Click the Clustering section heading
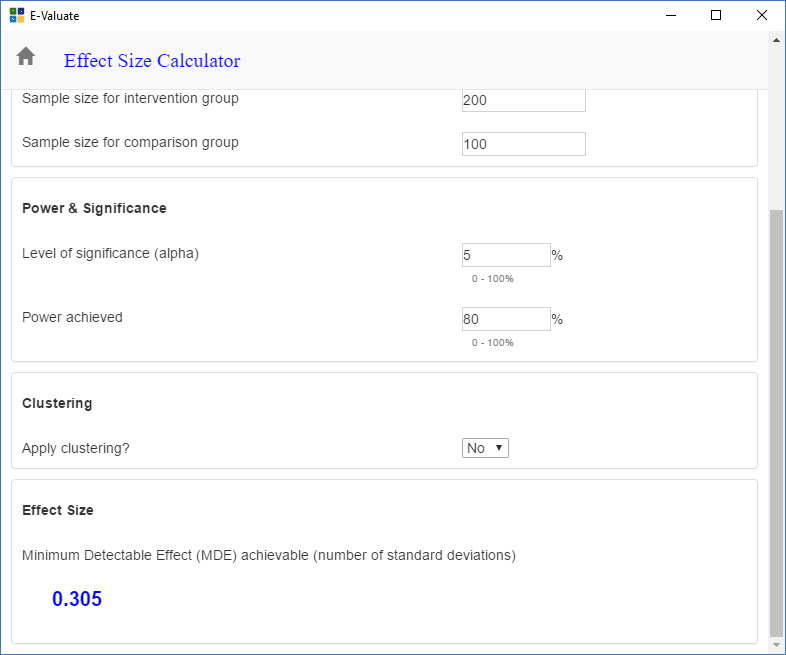This screenshot has width=786, height=655. pos(57,404)
